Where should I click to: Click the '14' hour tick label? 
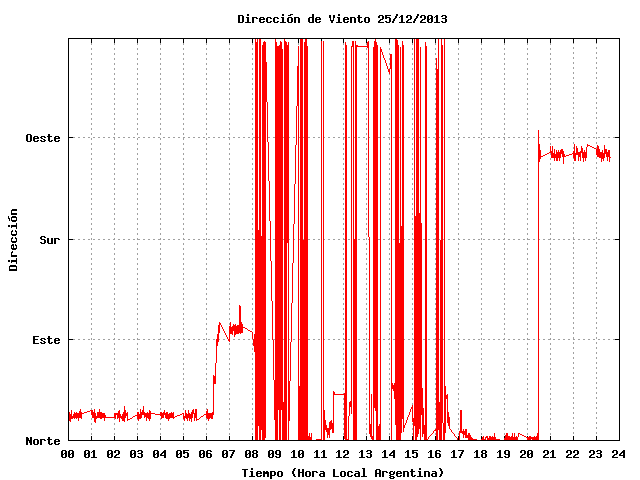[x=389, y=454]
